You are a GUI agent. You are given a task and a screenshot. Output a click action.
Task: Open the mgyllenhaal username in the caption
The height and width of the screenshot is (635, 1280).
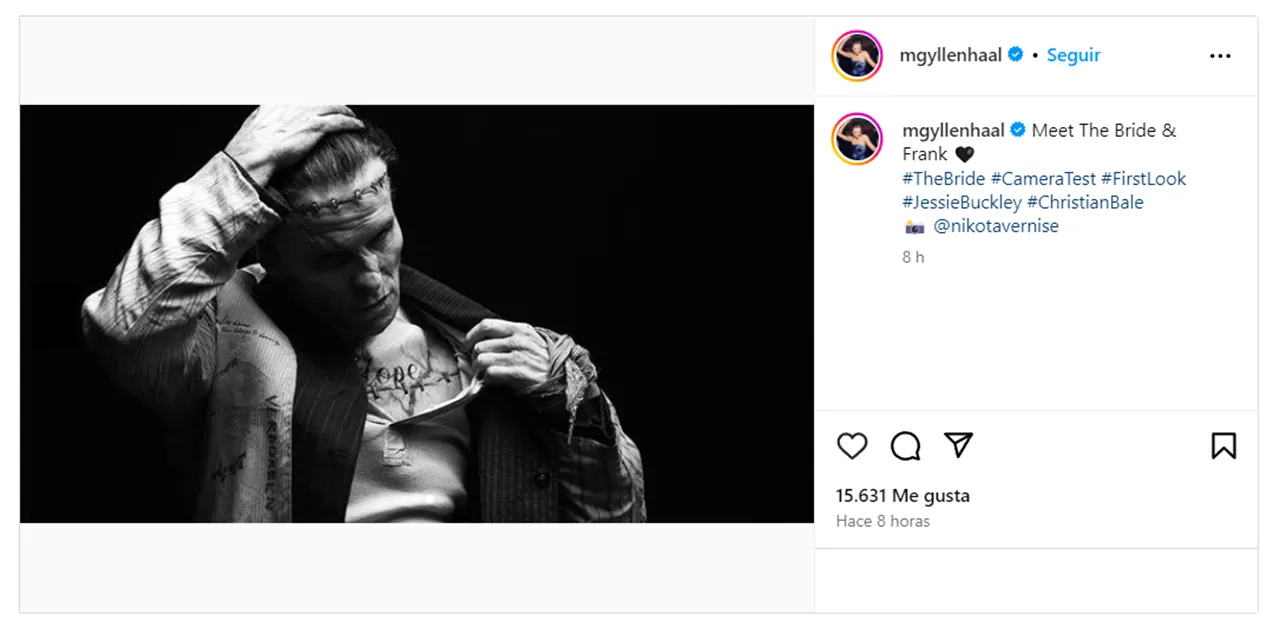[953, 130]
